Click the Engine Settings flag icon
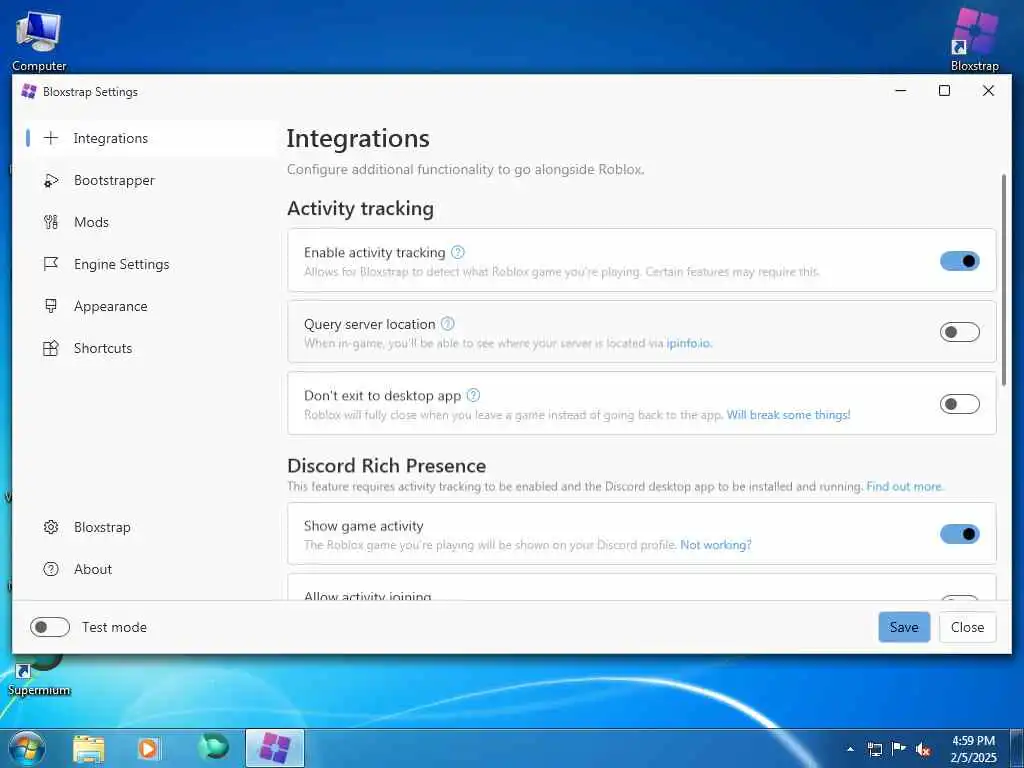1024x768 pixels. click(51, 264)
